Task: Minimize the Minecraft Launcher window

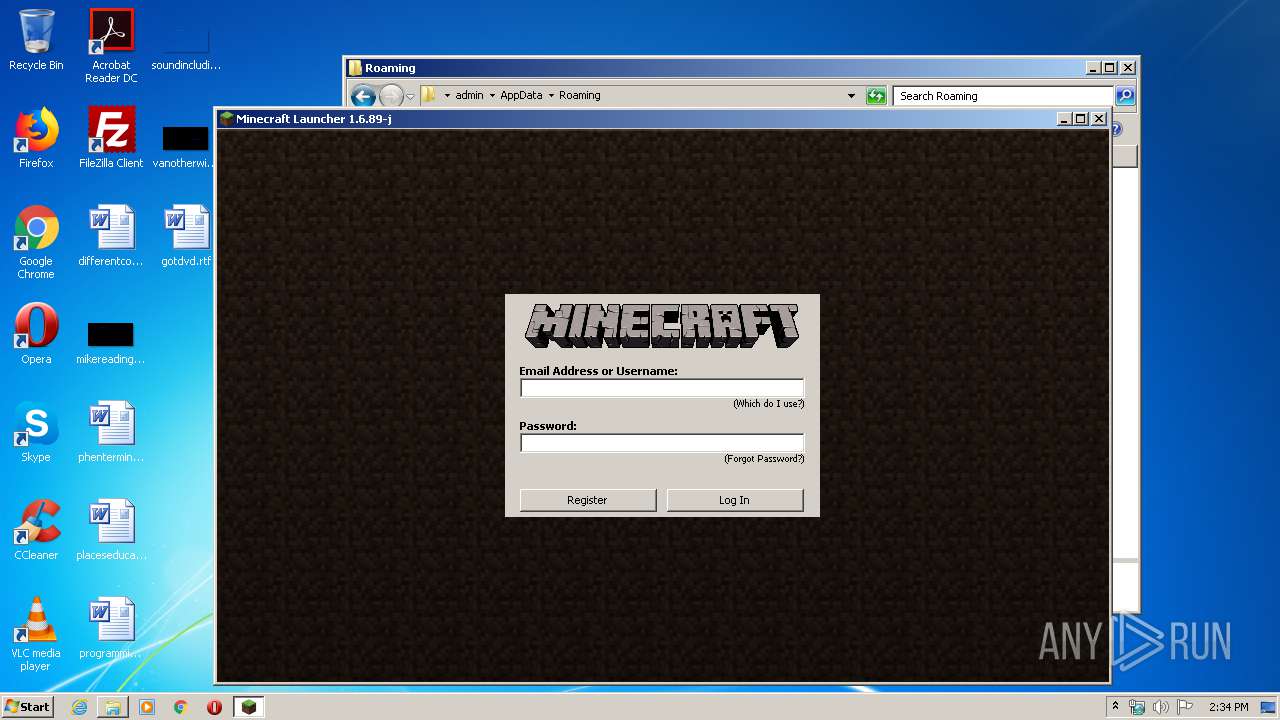Action: [1064, 119]
